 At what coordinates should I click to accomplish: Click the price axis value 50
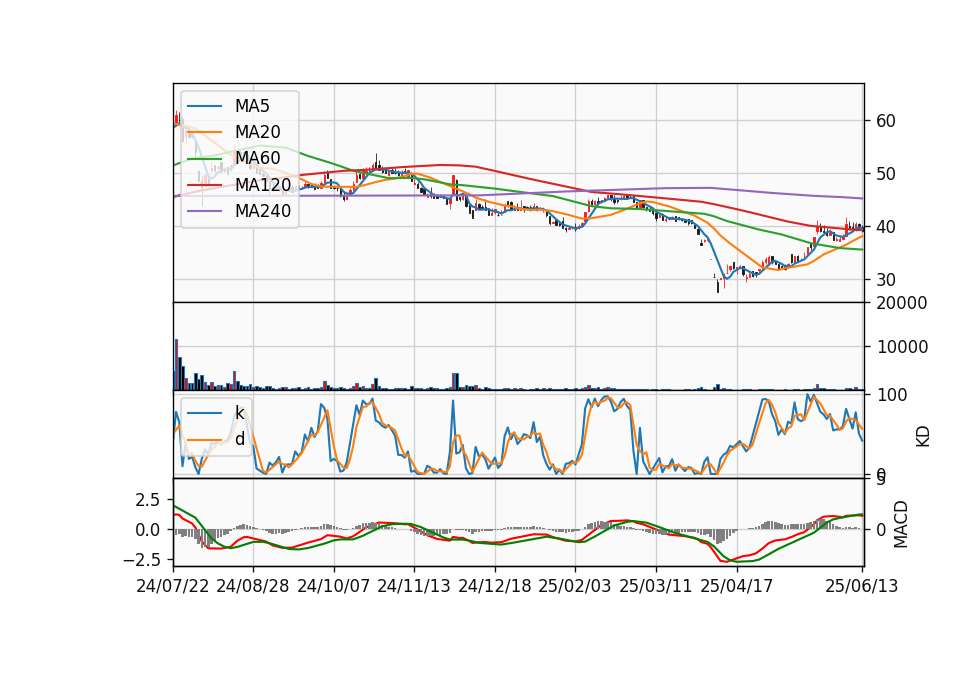(886, 174)
